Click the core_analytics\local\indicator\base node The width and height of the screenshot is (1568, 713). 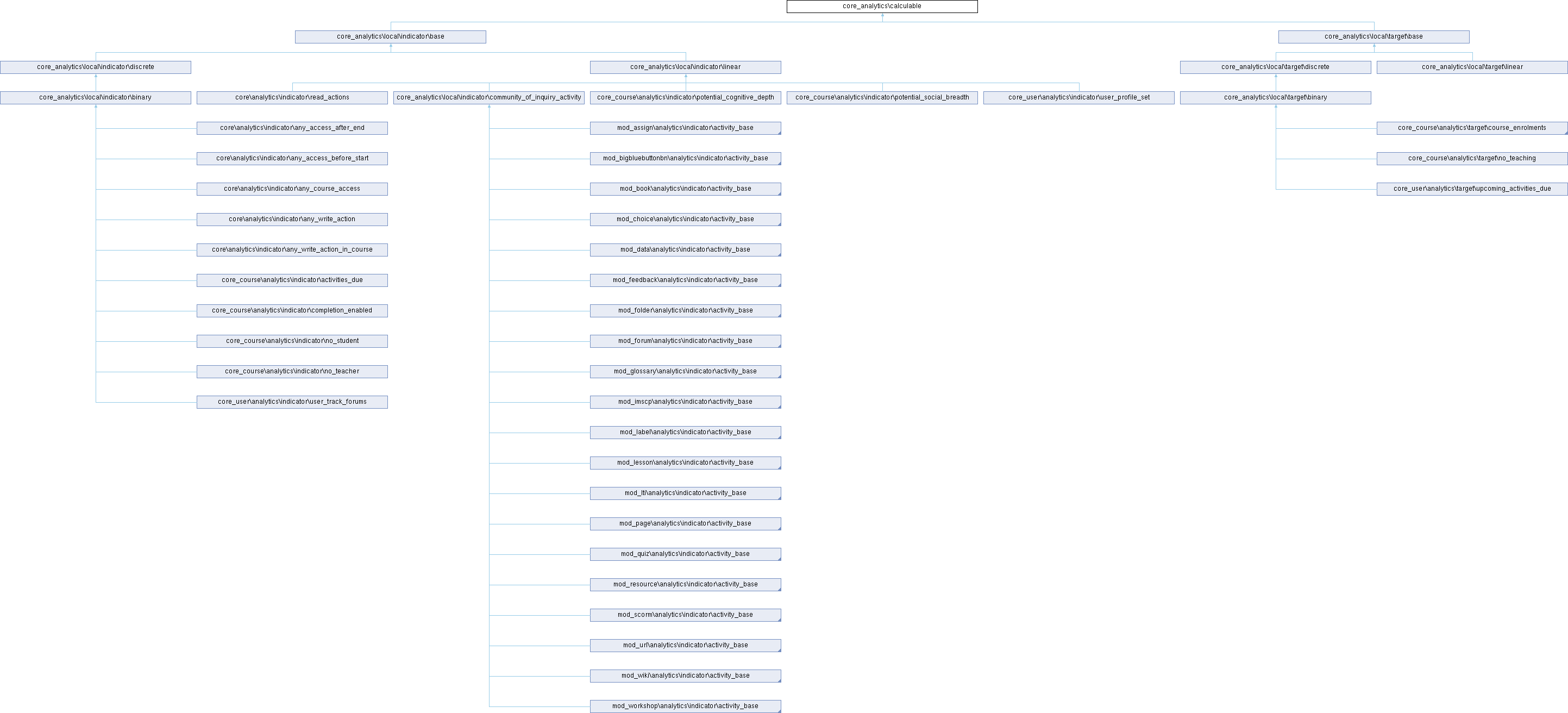[x=390, y=36]
